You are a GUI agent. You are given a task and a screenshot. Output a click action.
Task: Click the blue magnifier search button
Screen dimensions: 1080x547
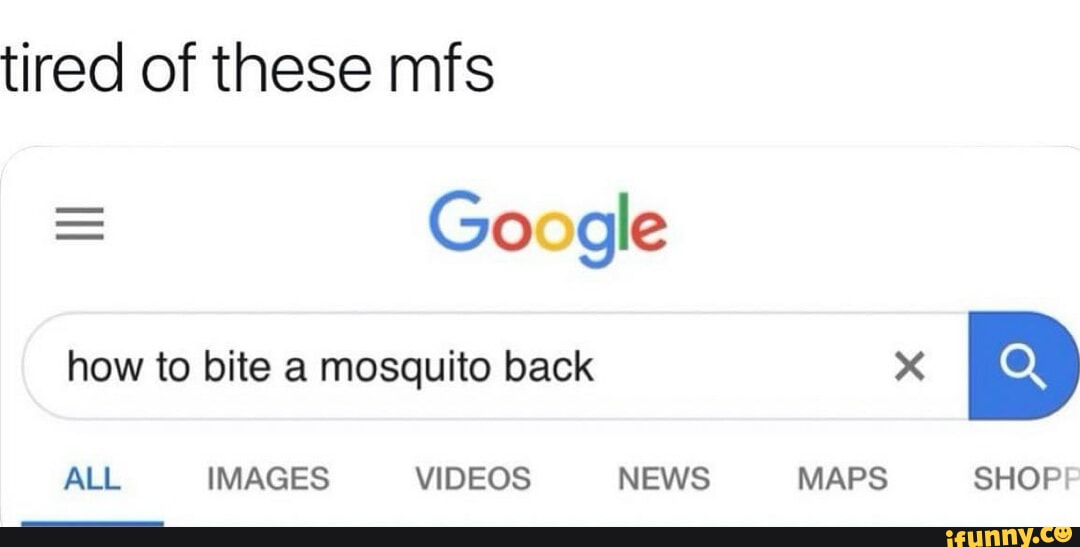1023,366
